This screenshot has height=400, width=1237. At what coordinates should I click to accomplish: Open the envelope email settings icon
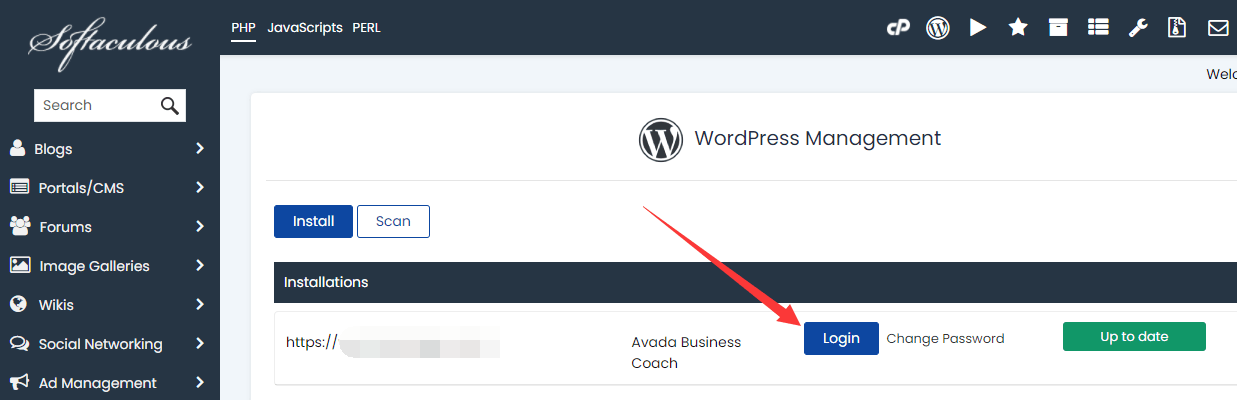point(1218,28)
